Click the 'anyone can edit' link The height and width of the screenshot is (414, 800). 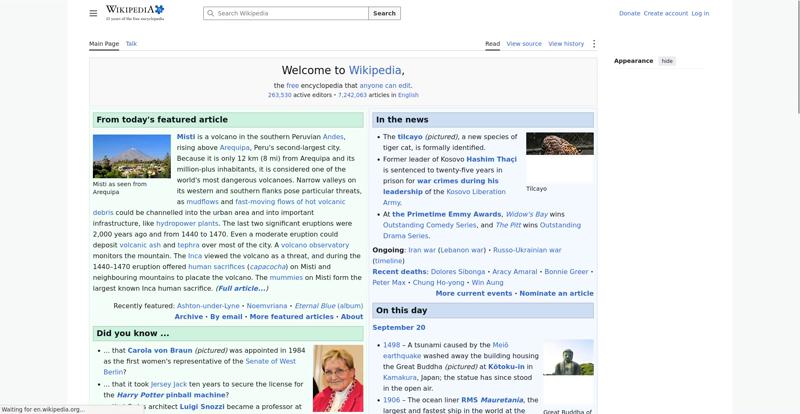click(385, 86)
